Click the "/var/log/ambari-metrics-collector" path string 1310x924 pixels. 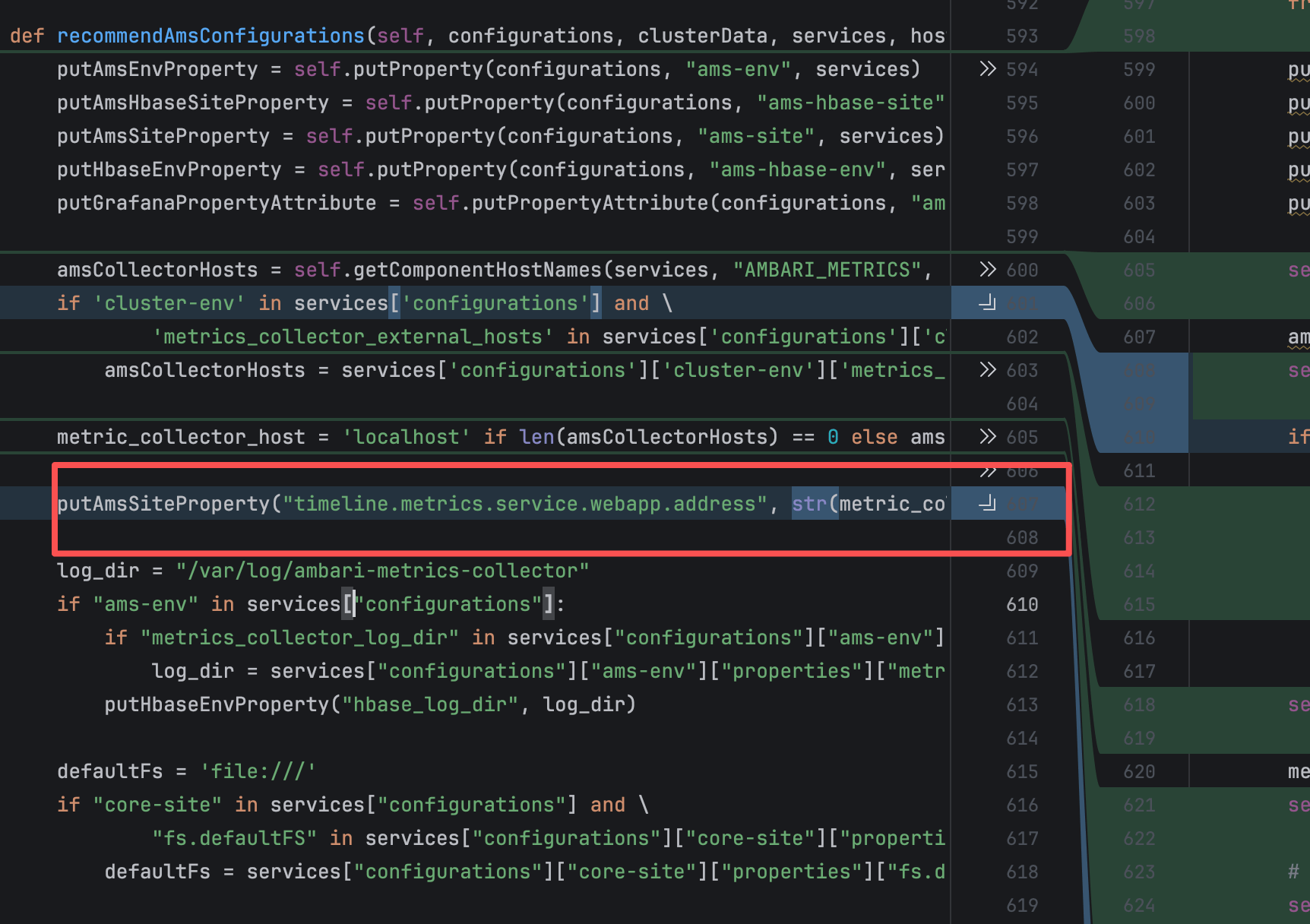[x=382, y=571]
